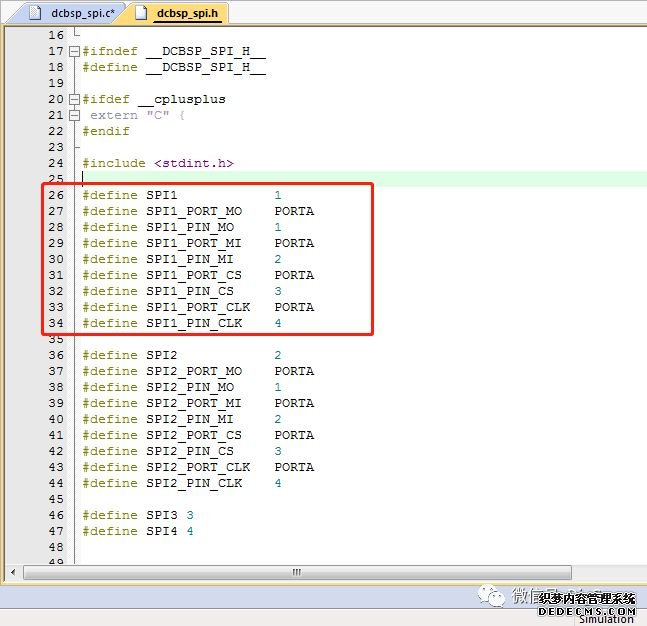Click line number 26 in the margin

coord(54,195)
